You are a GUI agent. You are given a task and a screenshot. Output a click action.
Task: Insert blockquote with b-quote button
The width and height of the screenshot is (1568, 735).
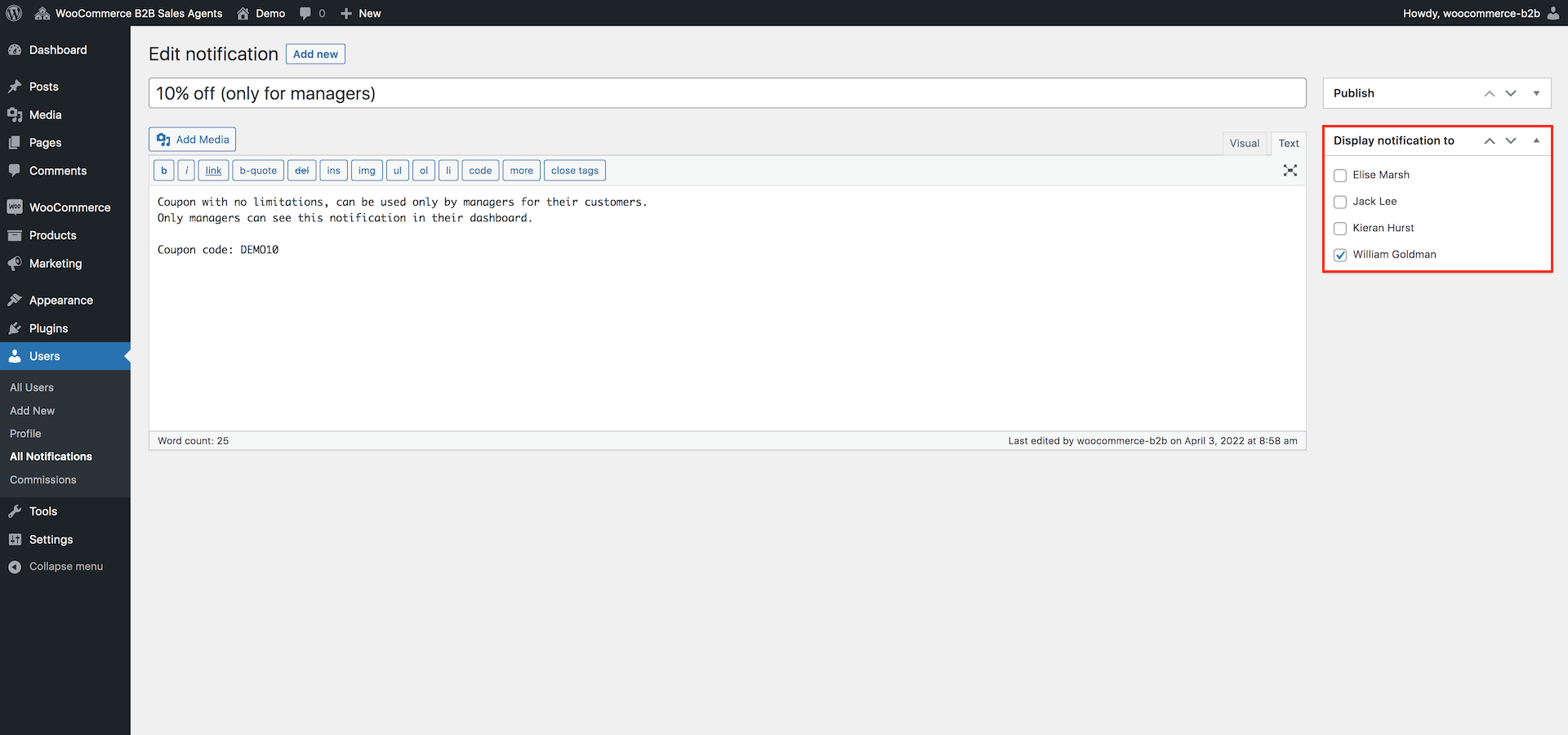click(x=258, y=171)
